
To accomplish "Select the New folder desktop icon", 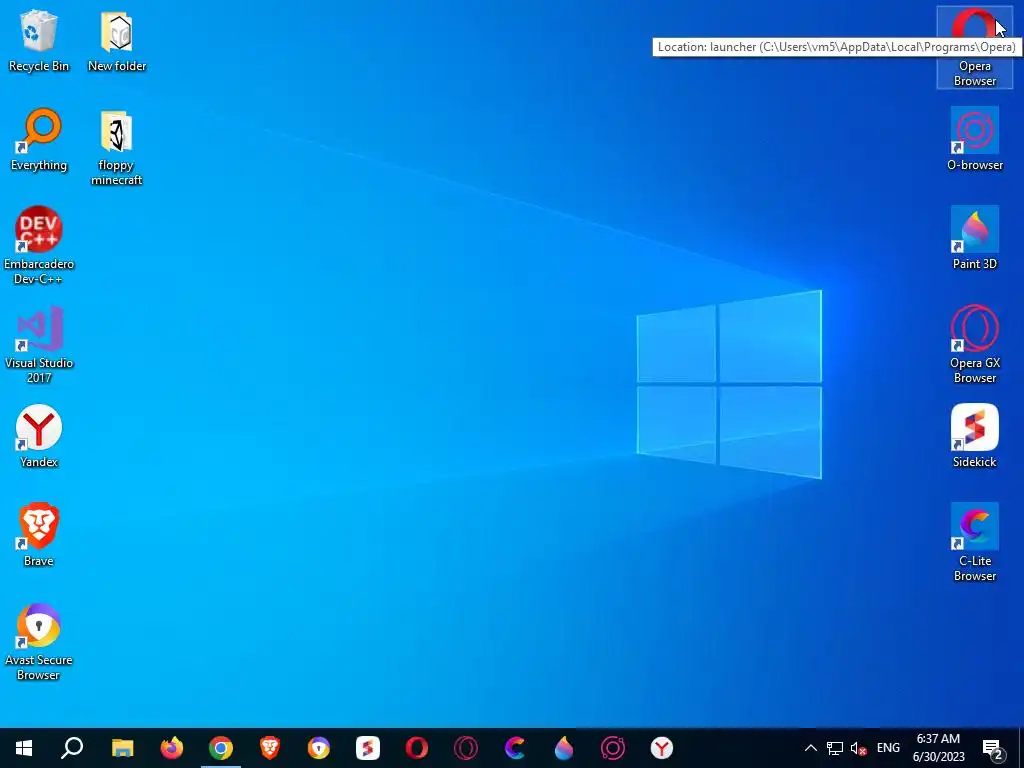I will (117, 40).
